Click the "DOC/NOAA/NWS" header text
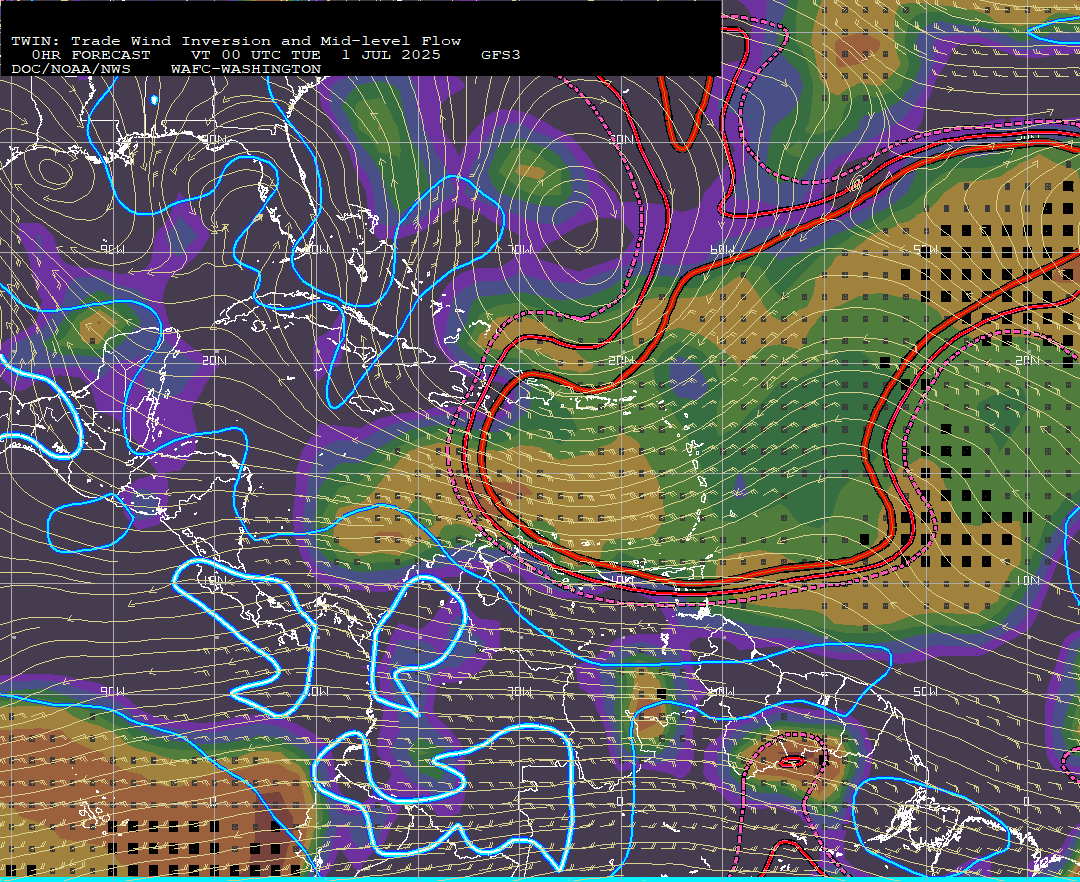 click(x=71, y=70)
